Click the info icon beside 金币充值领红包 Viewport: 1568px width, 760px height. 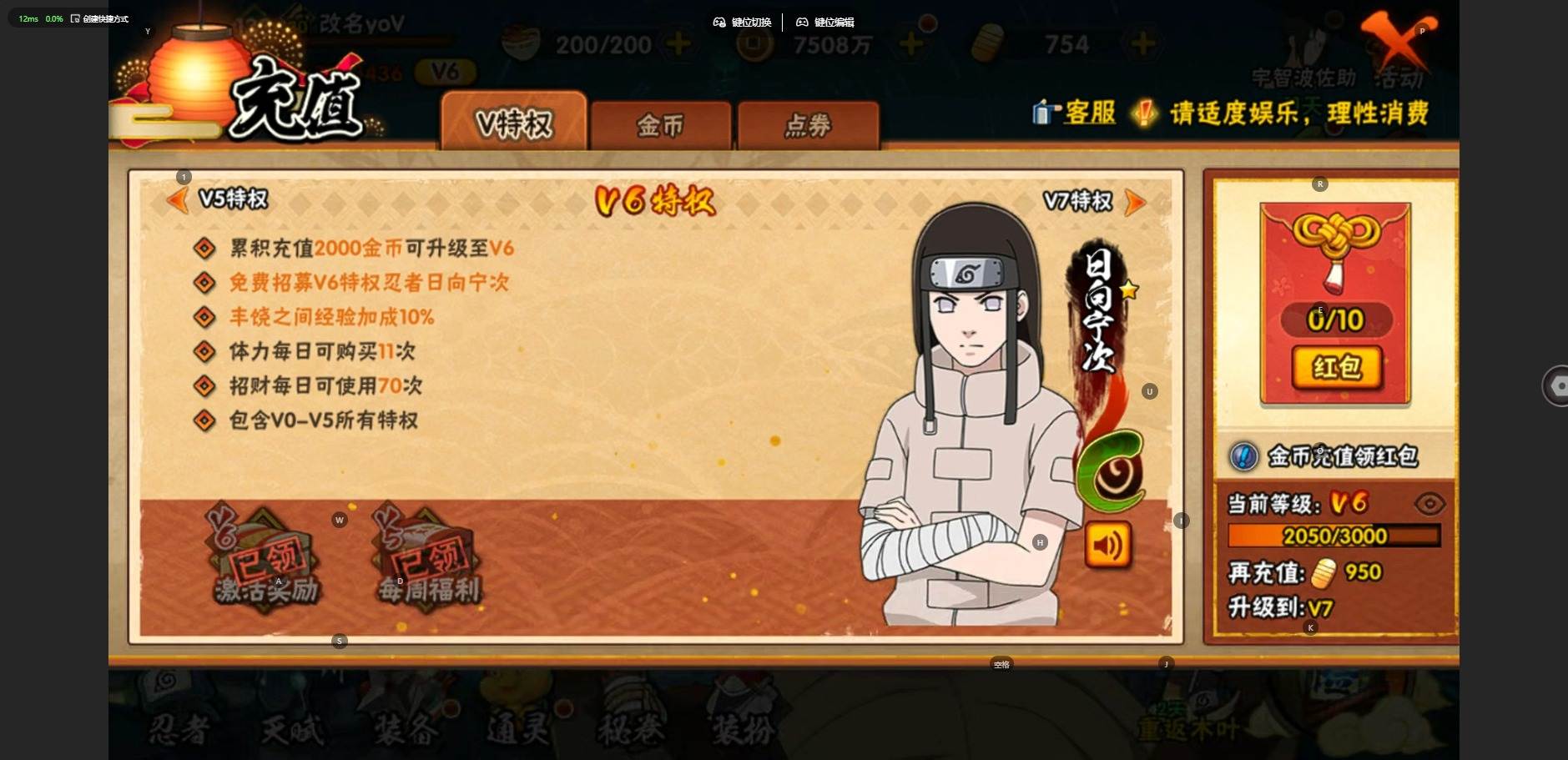click(1243, 456)
